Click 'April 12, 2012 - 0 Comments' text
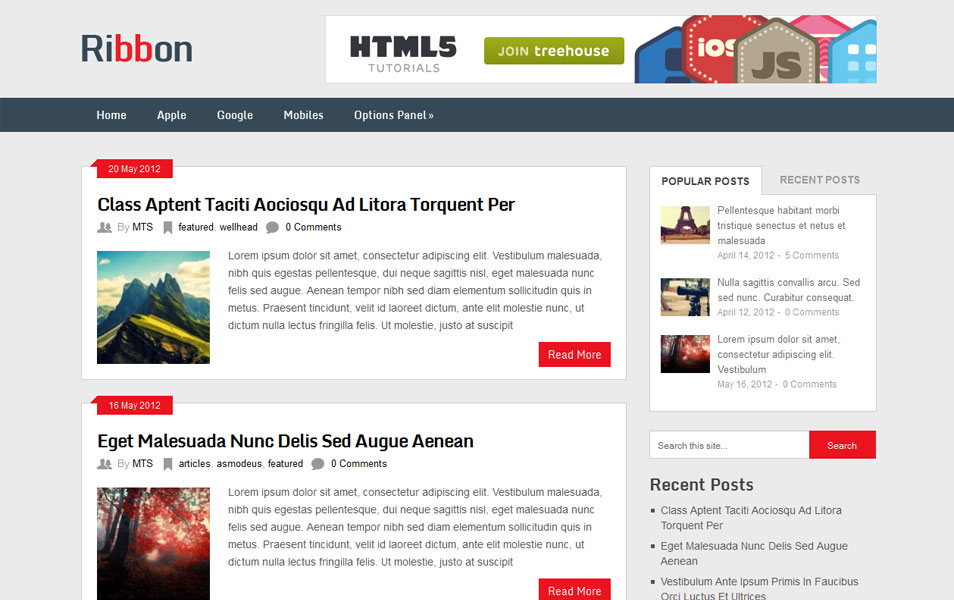 click(x=778, y=312)
